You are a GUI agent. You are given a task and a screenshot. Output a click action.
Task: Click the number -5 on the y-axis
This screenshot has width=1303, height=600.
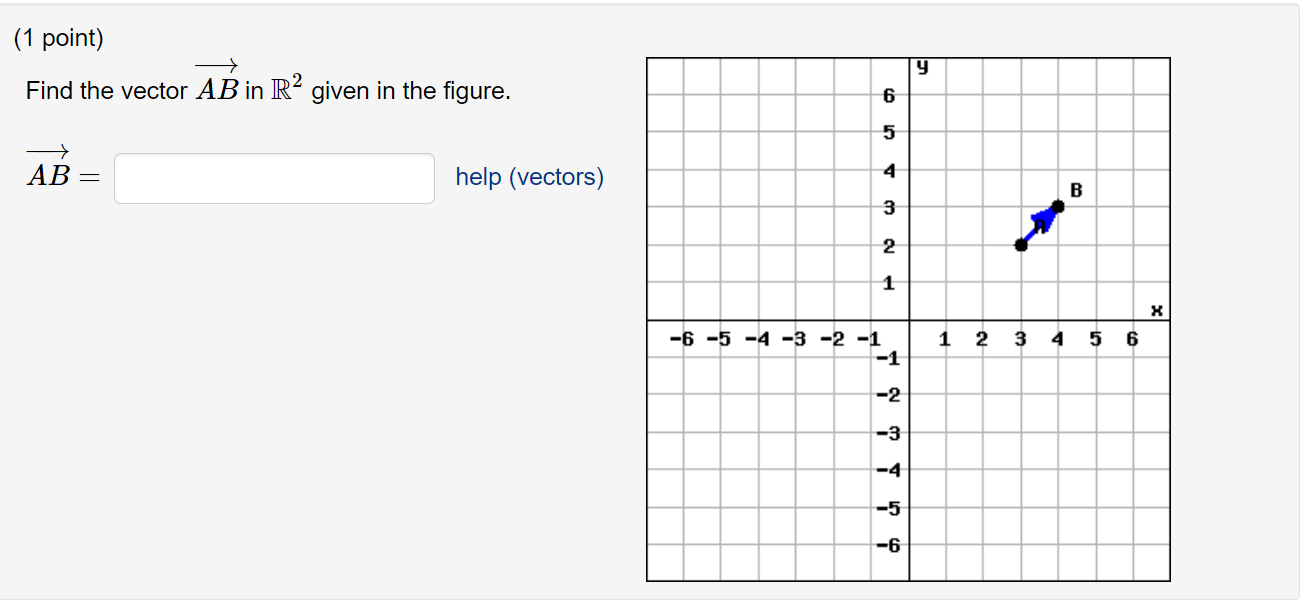pos(889,508)
